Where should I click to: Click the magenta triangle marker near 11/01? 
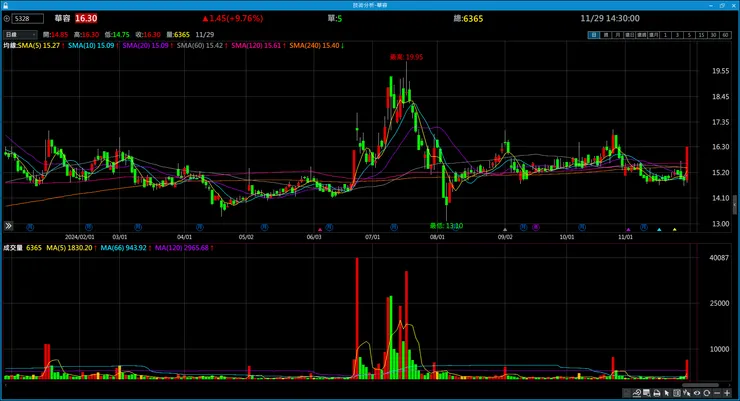click(x=628, y=230)
